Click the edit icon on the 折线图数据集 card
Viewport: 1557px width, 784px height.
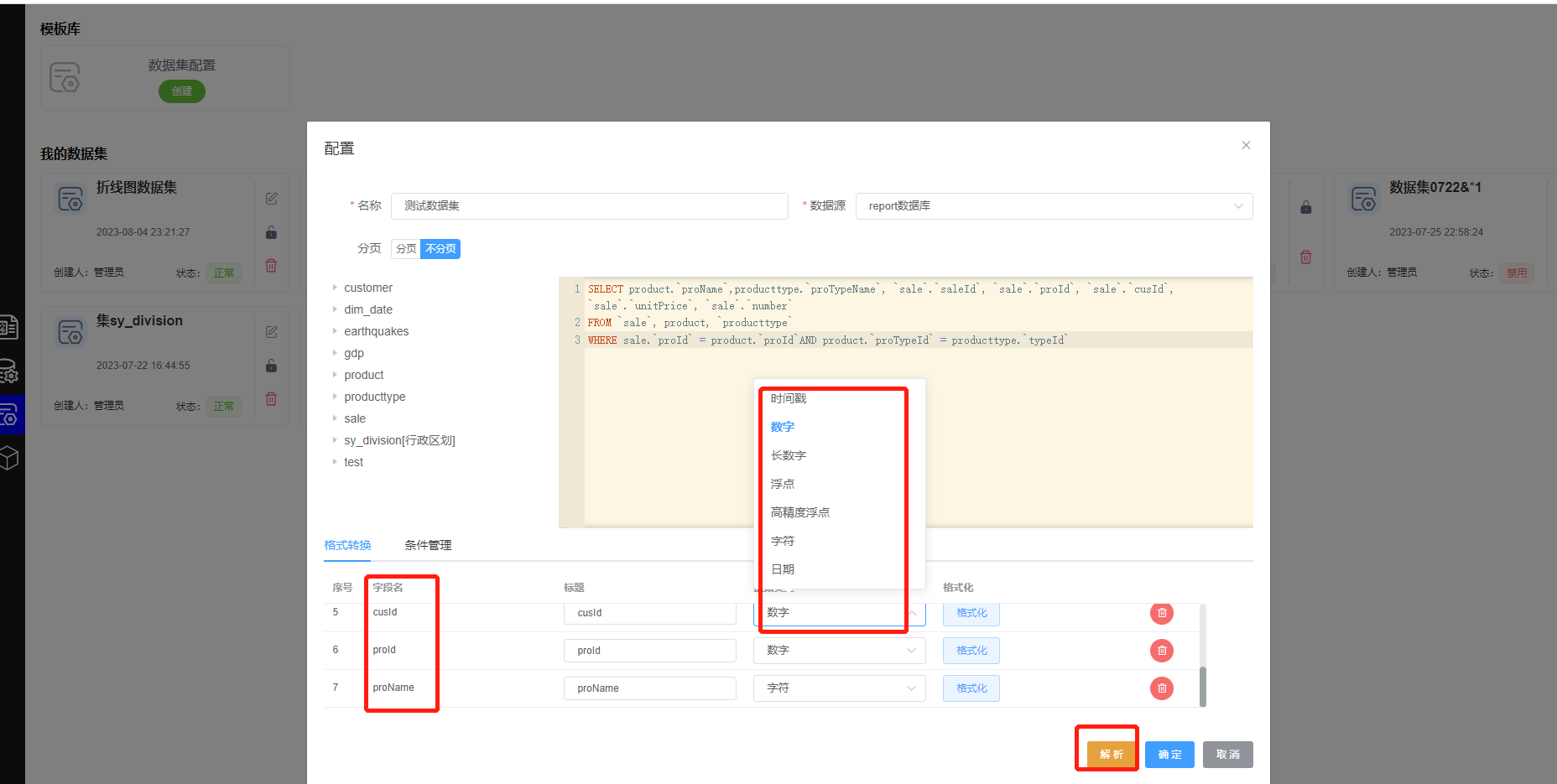pyautogui.click(x=272, y=199)
